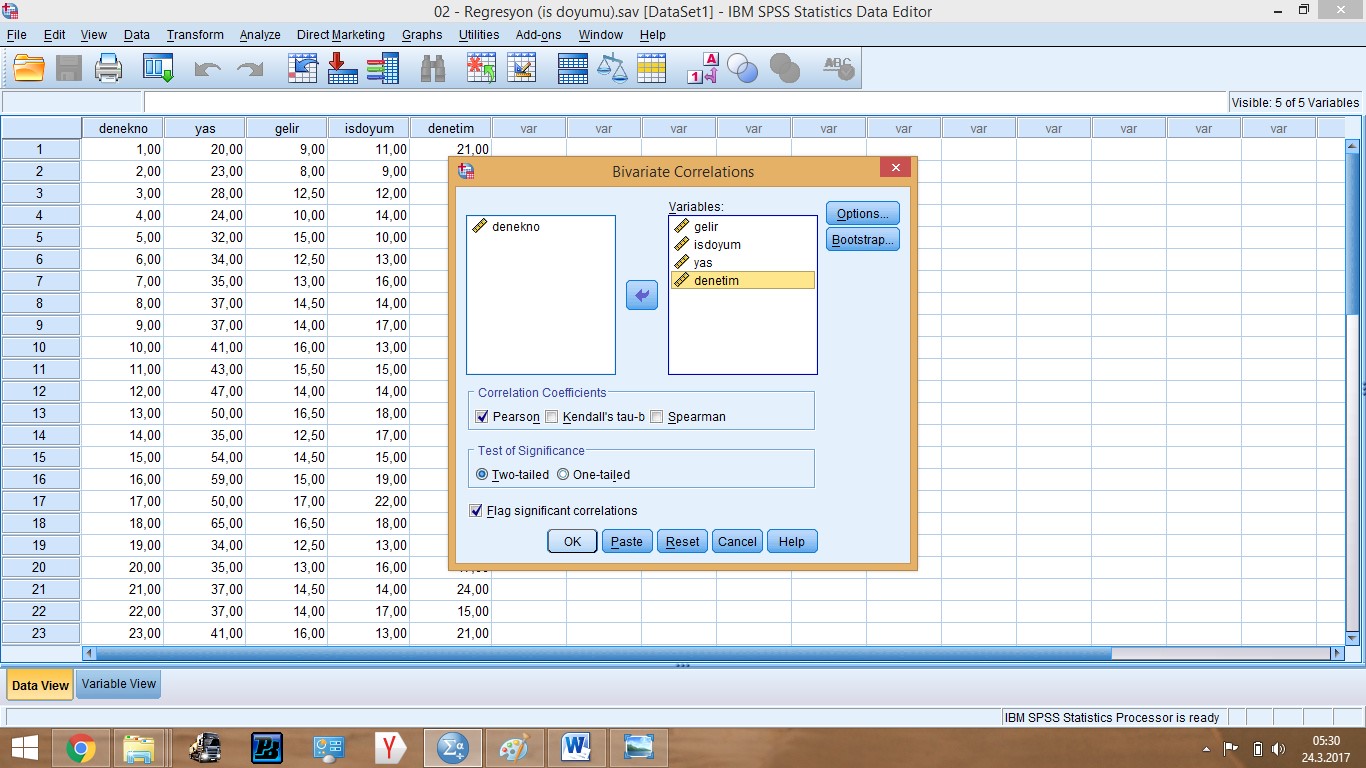
Task: Open the Direct Marketing menu
Action: point(340,34)
